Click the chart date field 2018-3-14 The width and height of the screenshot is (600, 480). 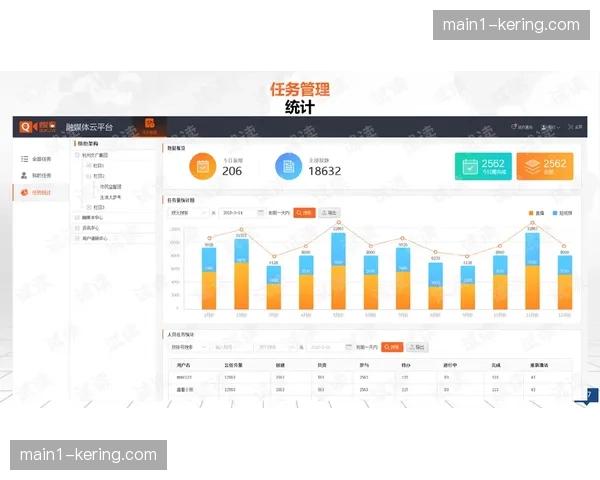242,213
